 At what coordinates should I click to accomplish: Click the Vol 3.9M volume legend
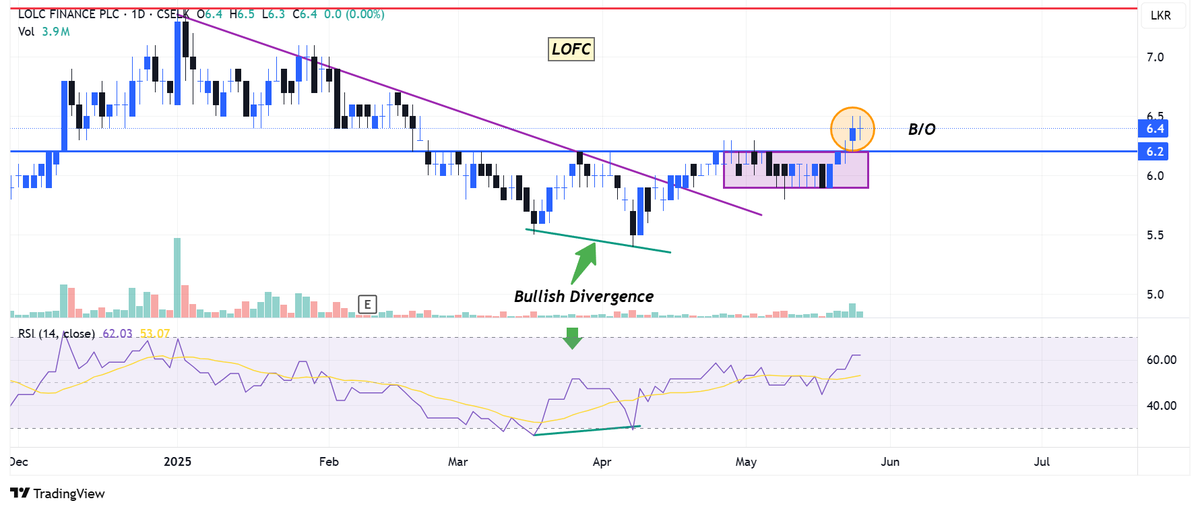click(43, 33)
